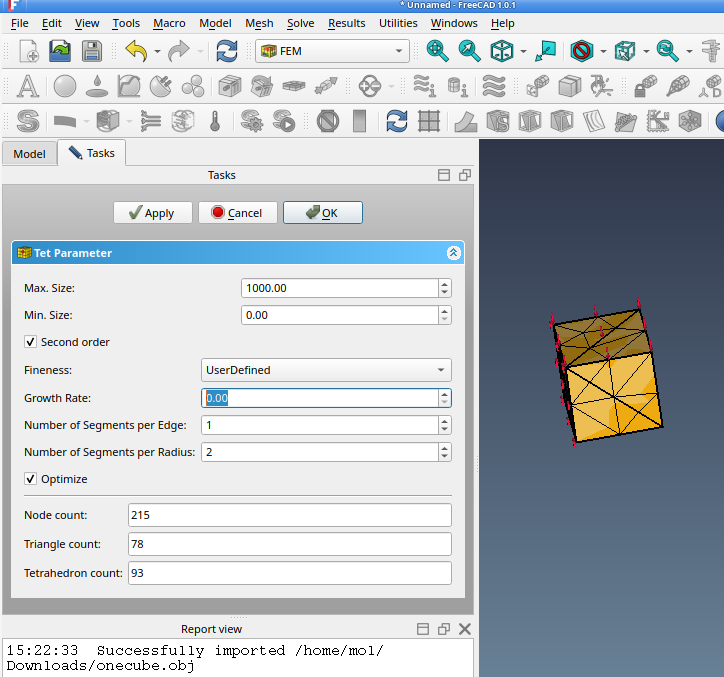Decrease the Min. Size spinner value

(x=444, y=319)
